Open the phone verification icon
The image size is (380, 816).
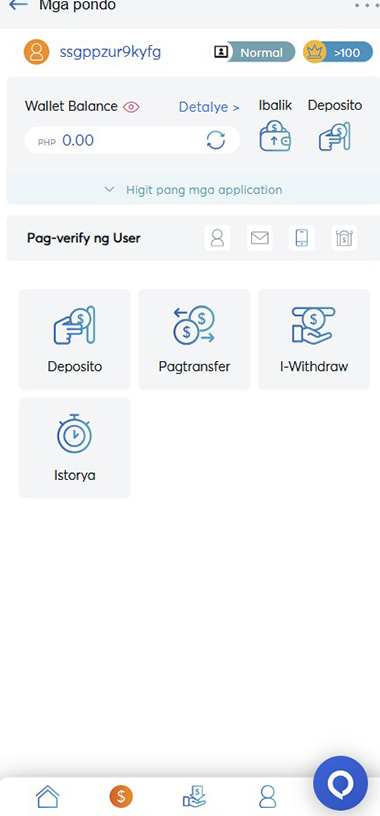302,238
